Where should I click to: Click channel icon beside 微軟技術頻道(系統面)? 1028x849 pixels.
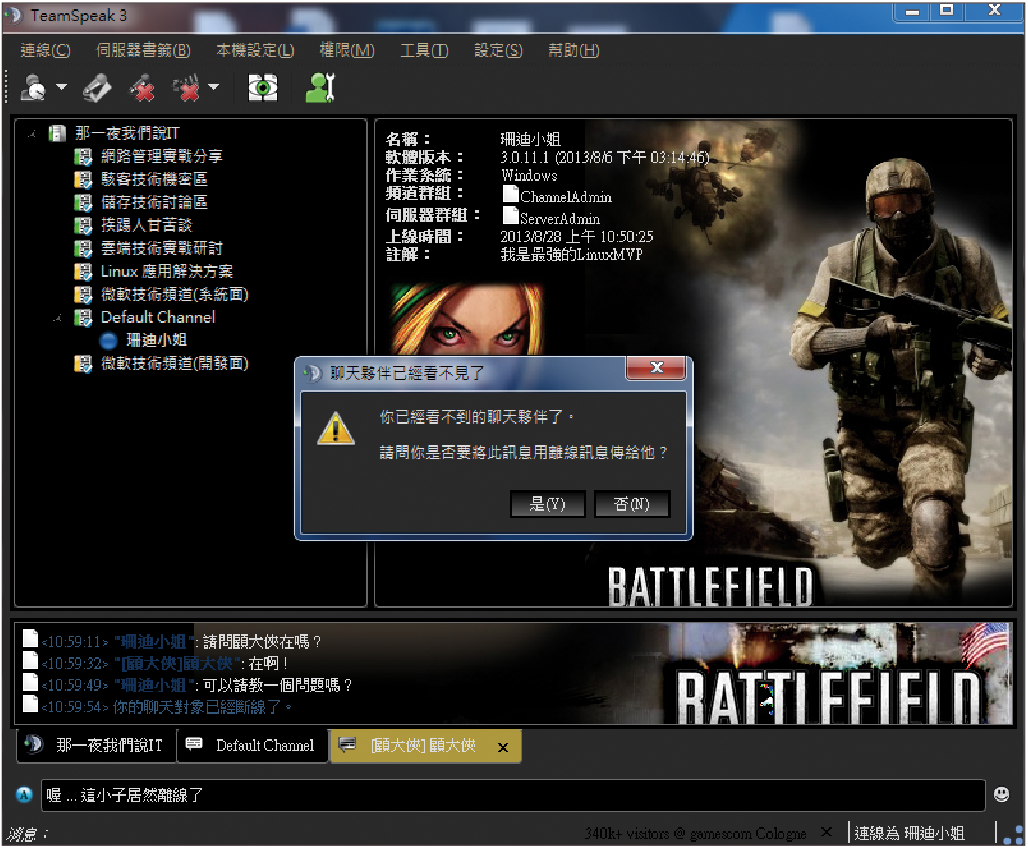(83, 294)
